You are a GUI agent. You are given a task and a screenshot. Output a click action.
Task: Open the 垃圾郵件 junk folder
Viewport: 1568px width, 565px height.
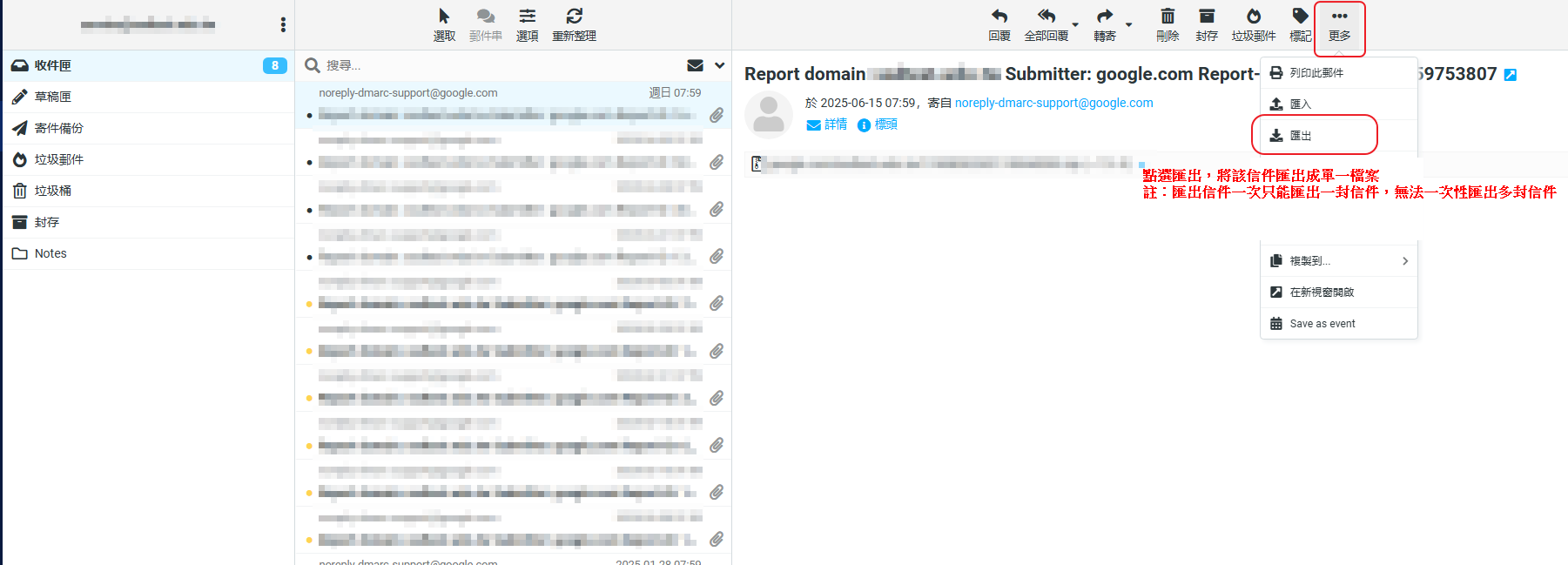(x=148, y=159)
